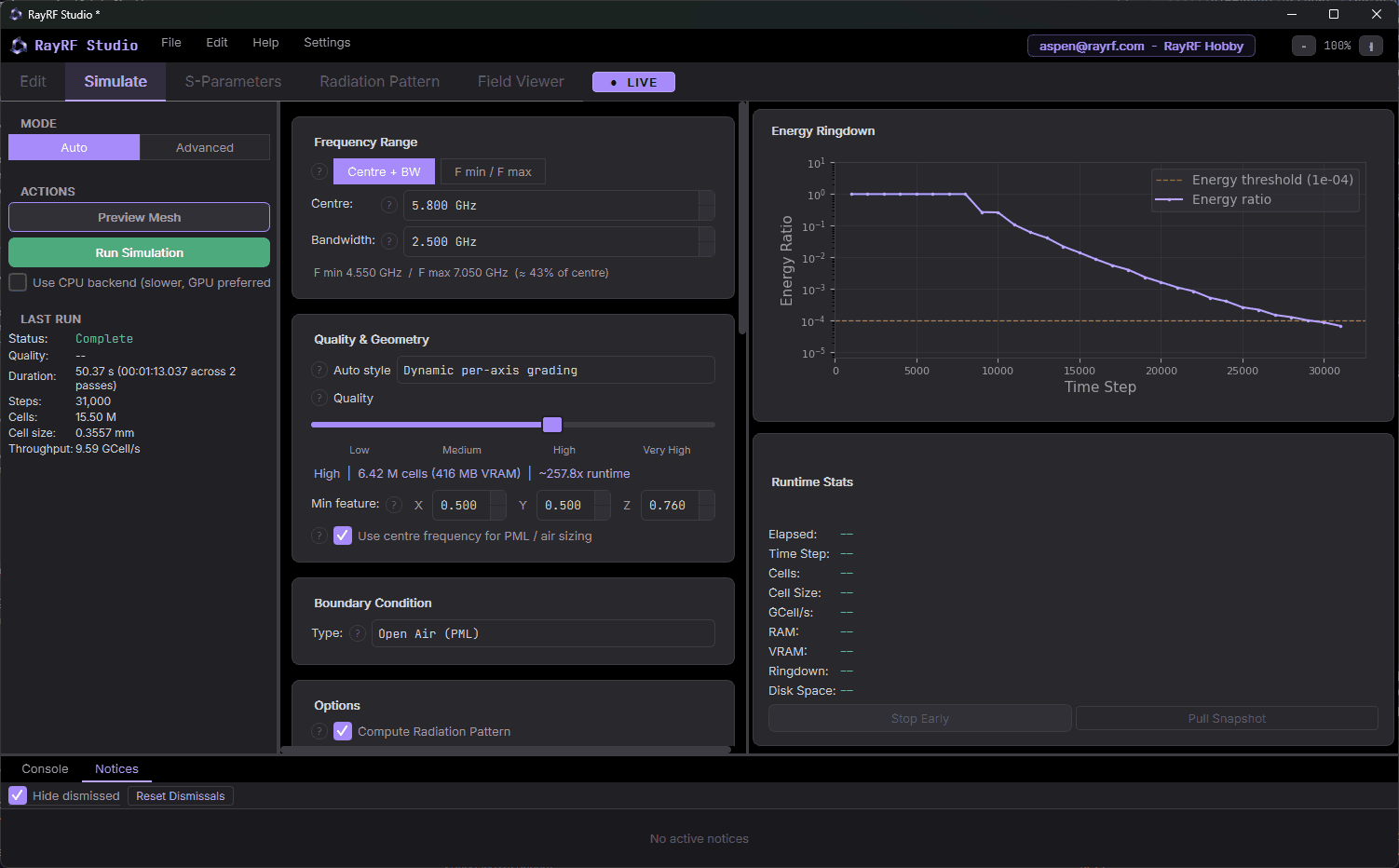Enable the Use CPU backend checkbox
The height and width of the screenshot is (868, 1399).
point(18,282)
